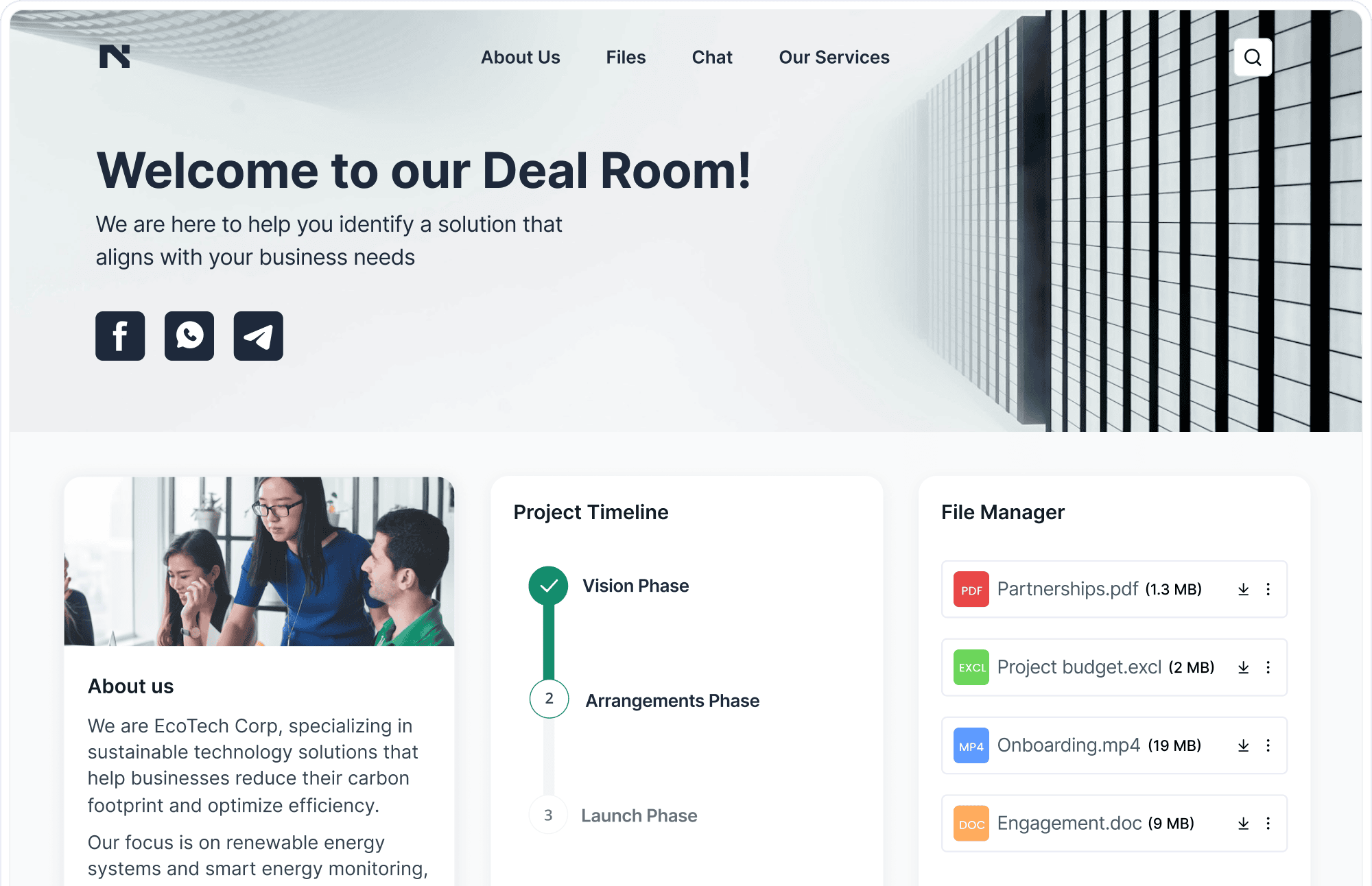Navigate to the About Us menu item
Image resolution: width=1372 pixels, height=886 pixels.
coord(521,57)
